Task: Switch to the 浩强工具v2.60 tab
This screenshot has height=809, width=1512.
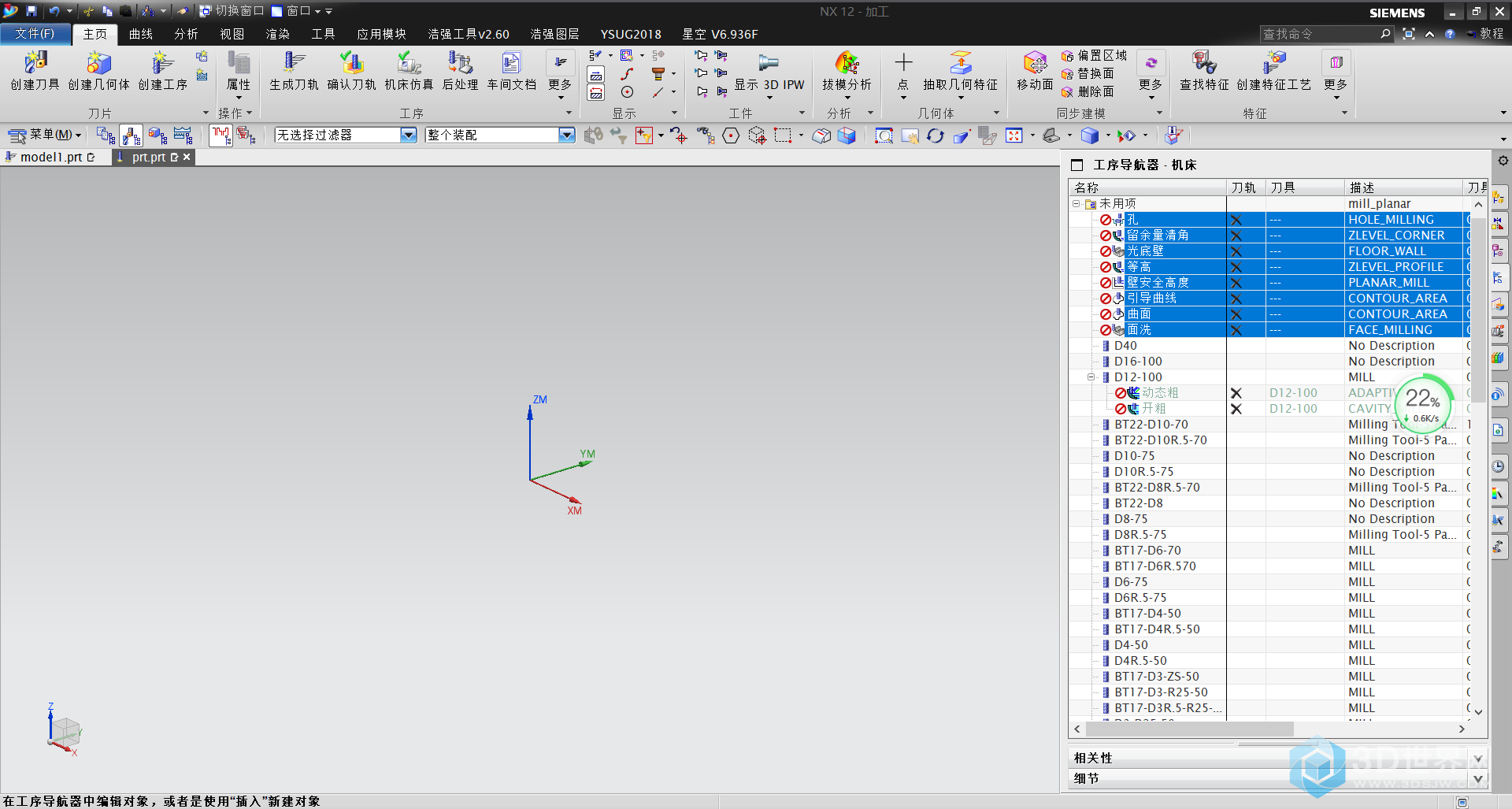Action: coord(469,34)
